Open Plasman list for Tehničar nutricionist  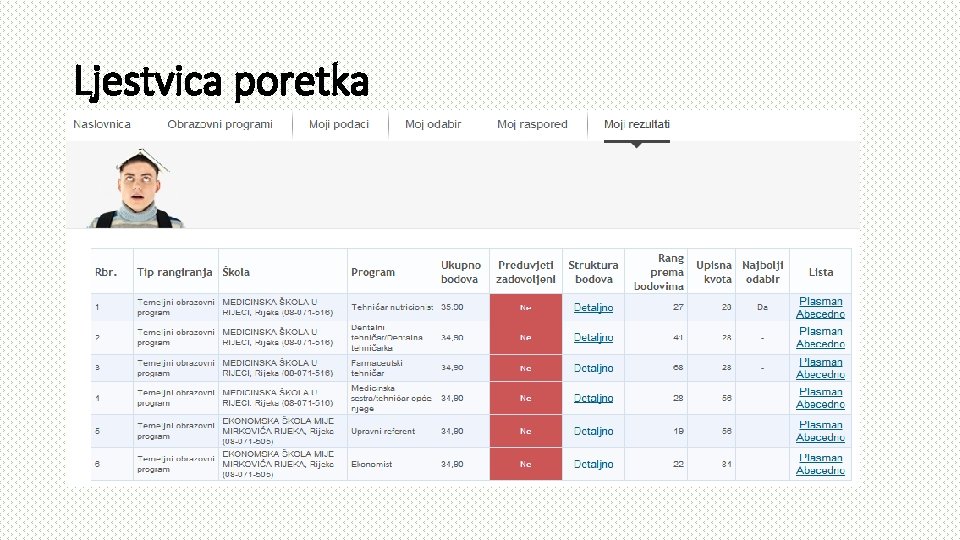820,301
